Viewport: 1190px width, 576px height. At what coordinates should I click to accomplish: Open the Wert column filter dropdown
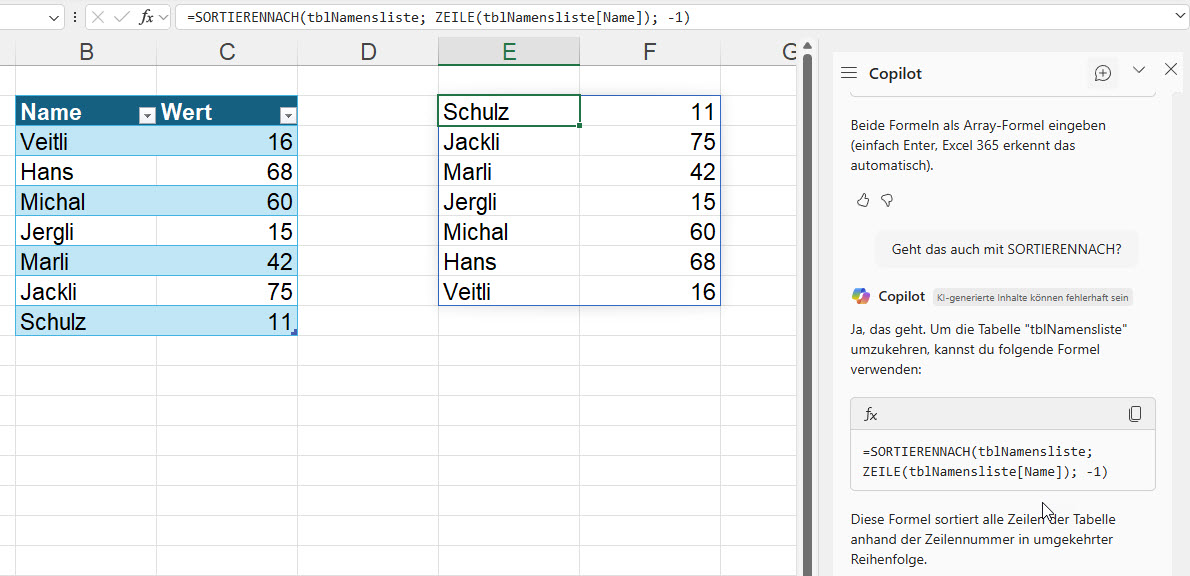tap(287, 115)
